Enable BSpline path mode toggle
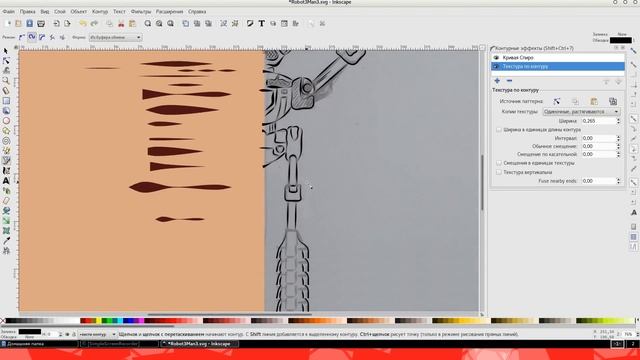Image resolution: width=640 pixels, height=360 pixels. (x=42, y=37)
